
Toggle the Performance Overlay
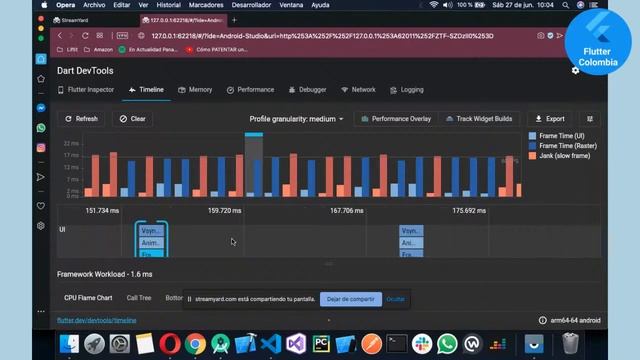(396, 119)
